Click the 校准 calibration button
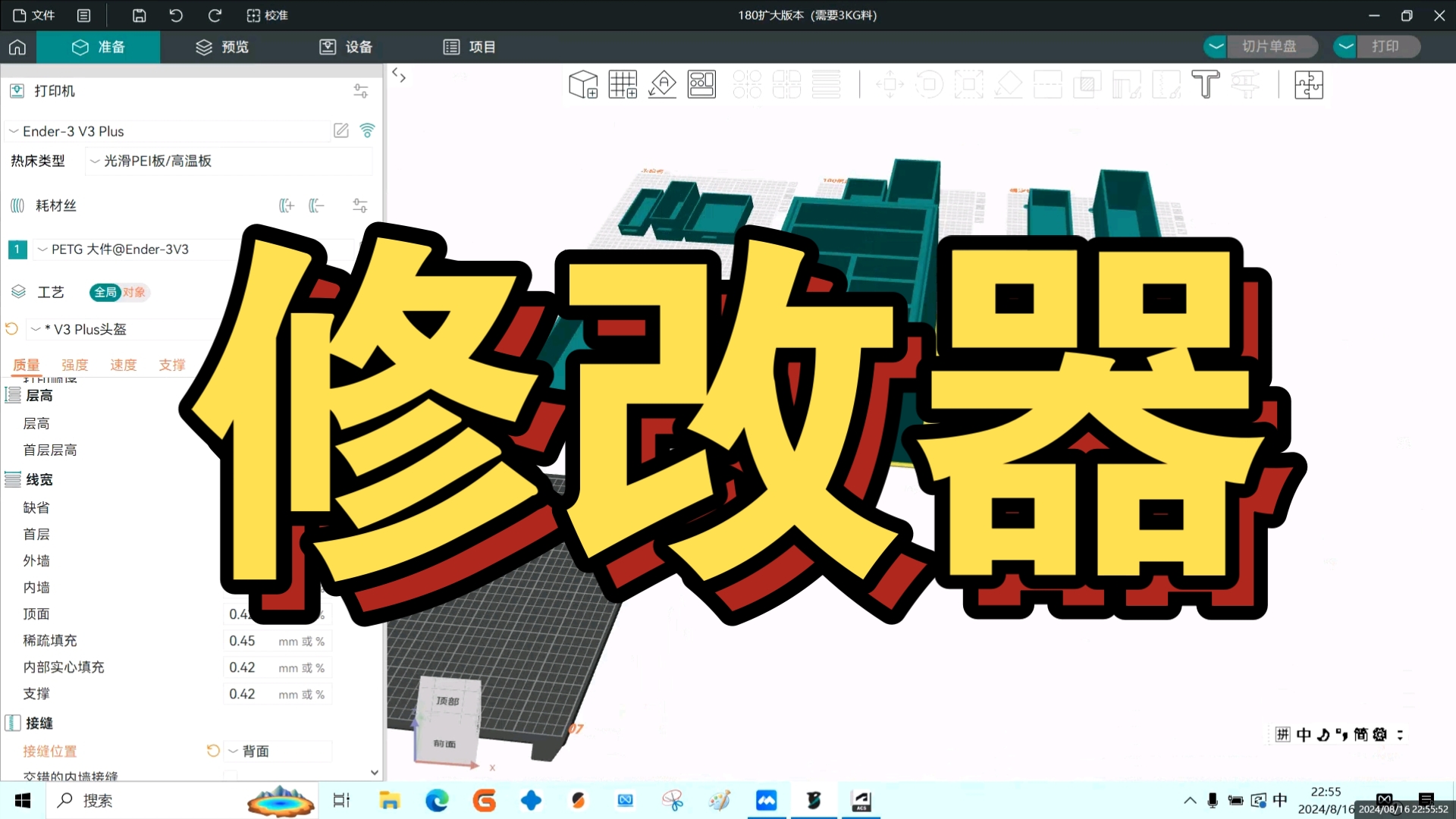The height and width of the screenshot is (819, 1456). click(x=267, y=15)
